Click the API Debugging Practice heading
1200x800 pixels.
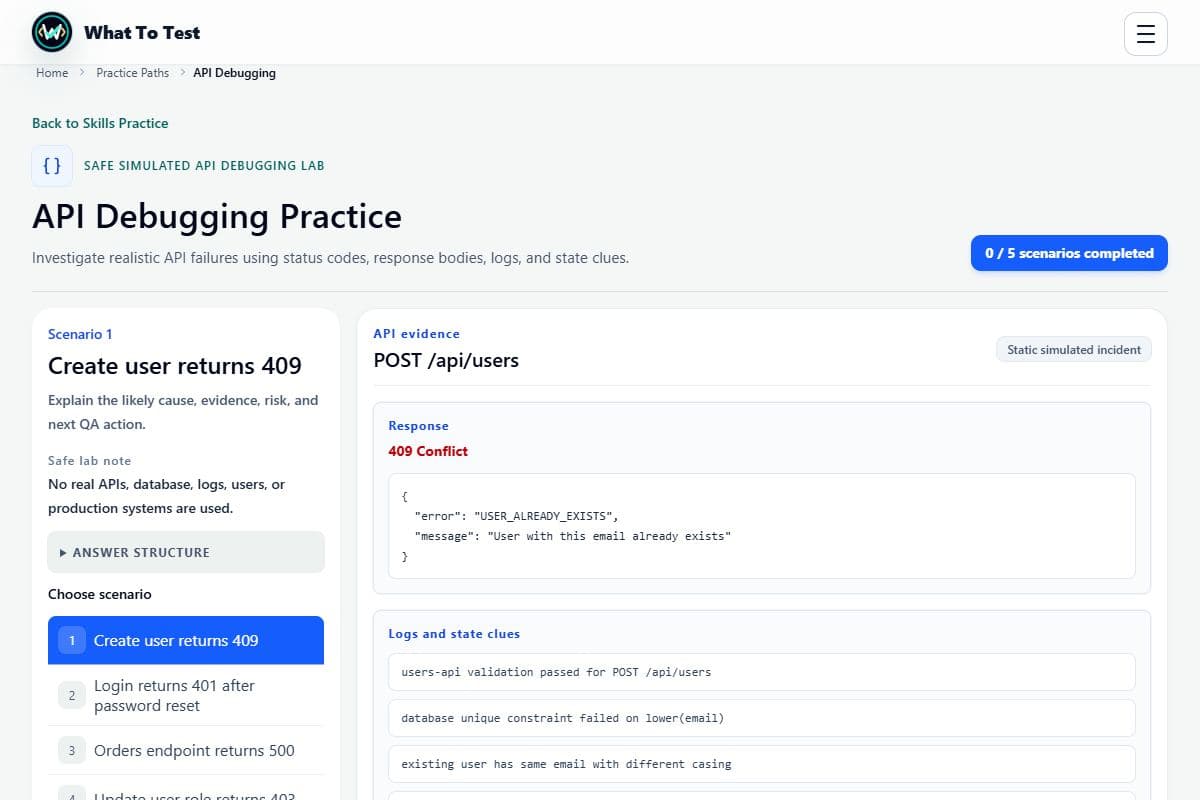click(217, 217)
